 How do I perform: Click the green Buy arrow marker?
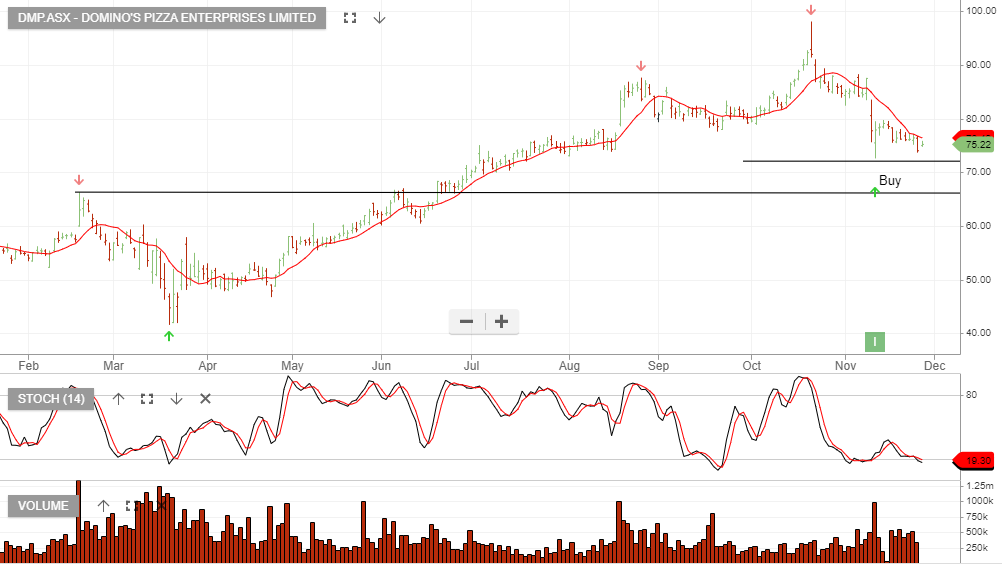(875, 191)
